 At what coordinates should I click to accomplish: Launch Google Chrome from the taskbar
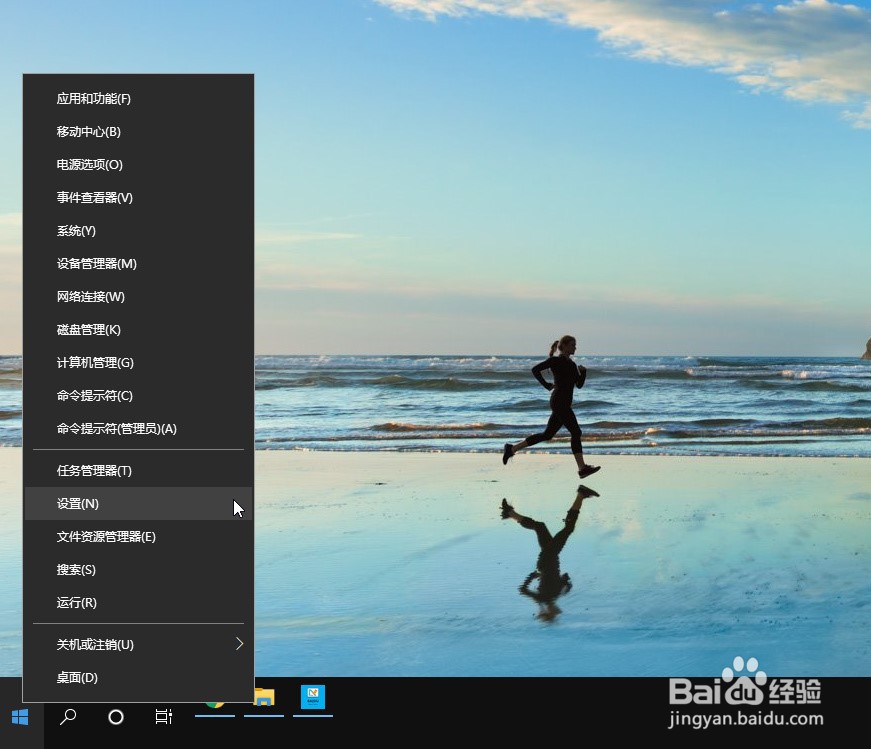click(x=213, y=718)
